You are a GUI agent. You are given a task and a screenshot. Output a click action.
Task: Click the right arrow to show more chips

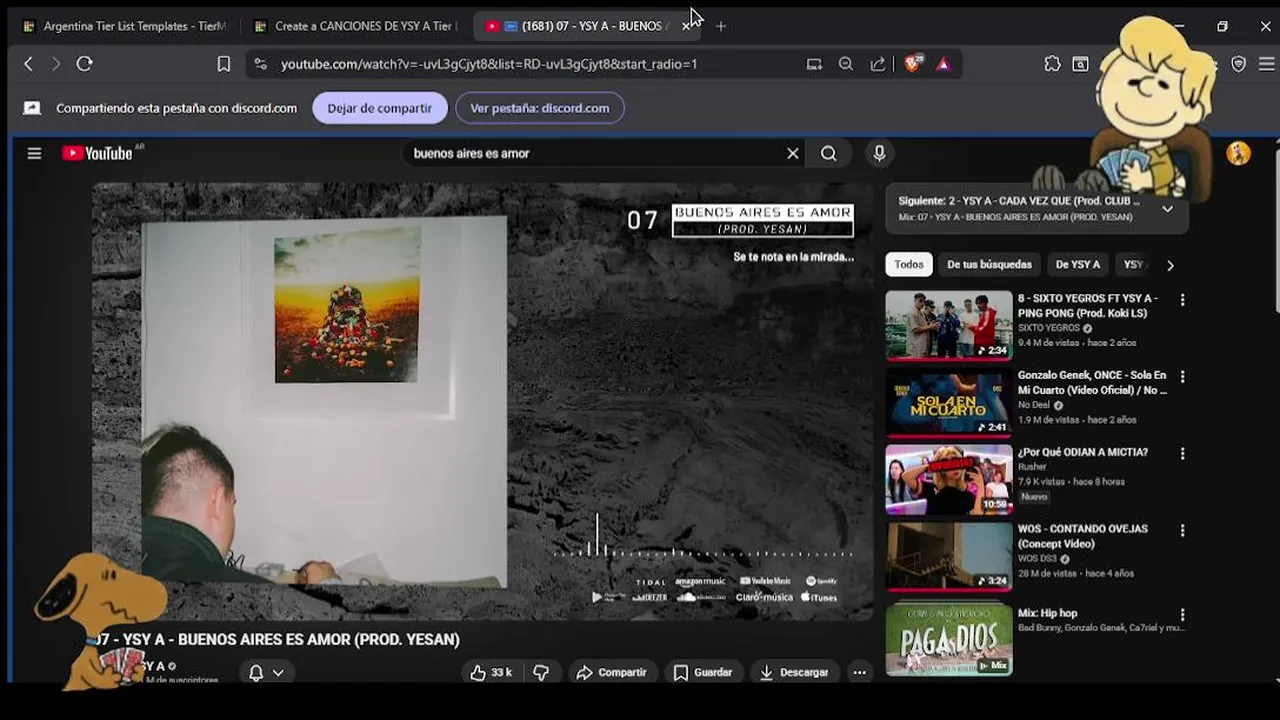1170,265
